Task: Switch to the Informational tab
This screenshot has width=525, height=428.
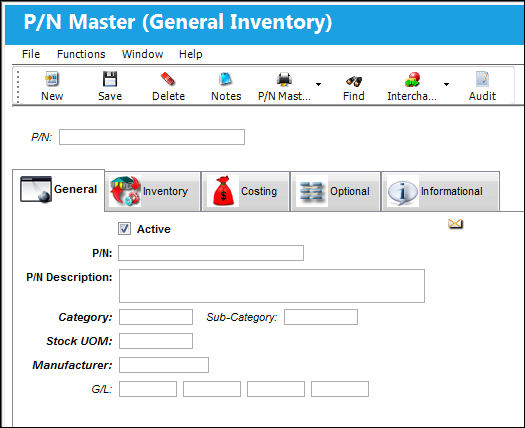Action: coord(440,191)
